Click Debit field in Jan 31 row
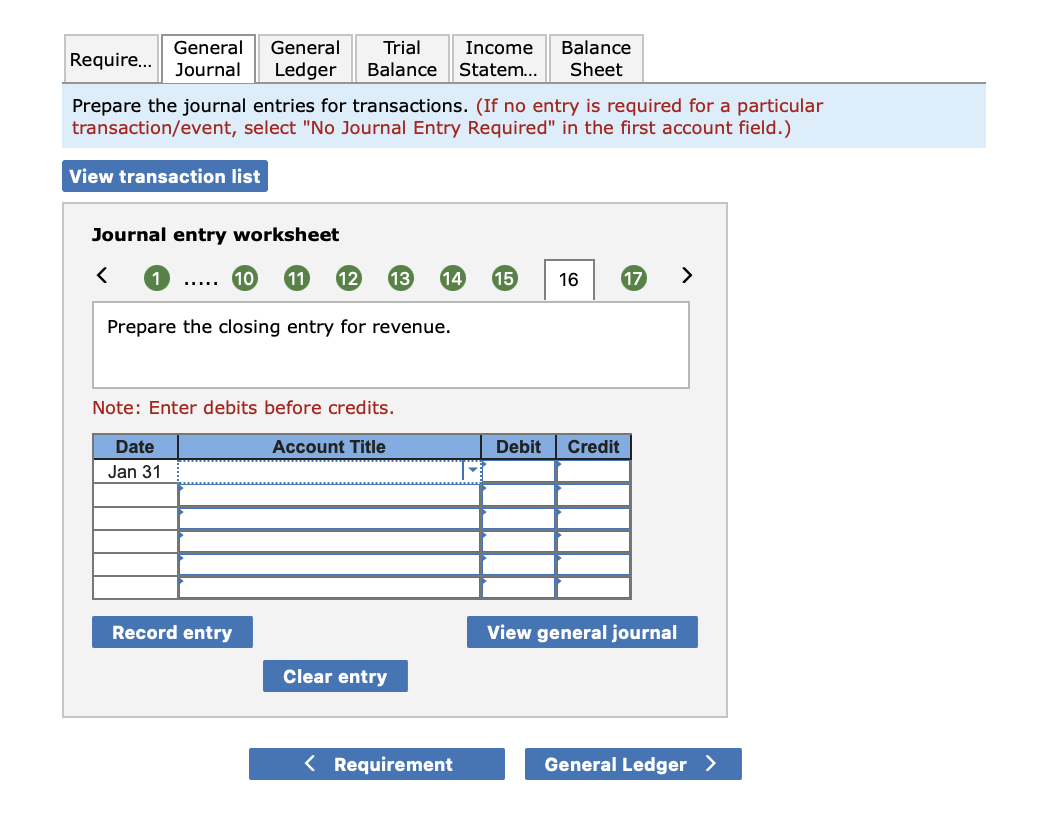This screenshot has width=1050, height=826. point(518,471)
